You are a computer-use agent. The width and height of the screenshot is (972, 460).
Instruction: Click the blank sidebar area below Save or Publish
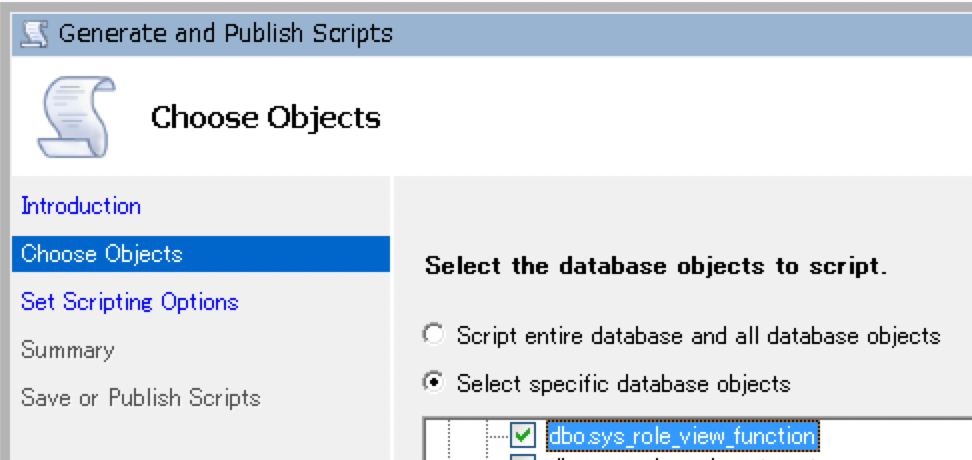(200, 435)
